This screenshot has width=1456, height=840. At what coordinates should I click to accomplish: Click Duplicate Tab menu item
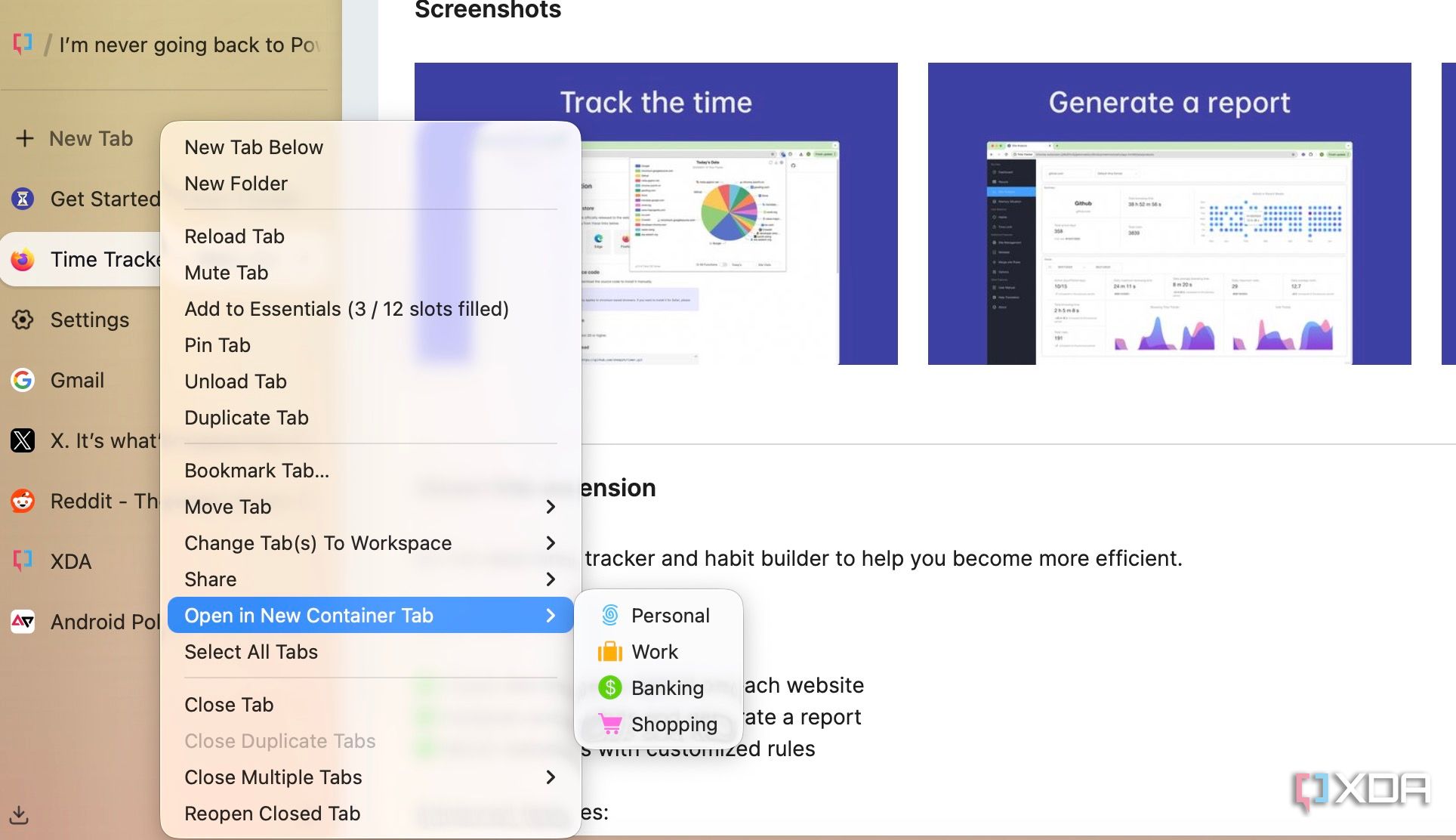click(246, 418)
